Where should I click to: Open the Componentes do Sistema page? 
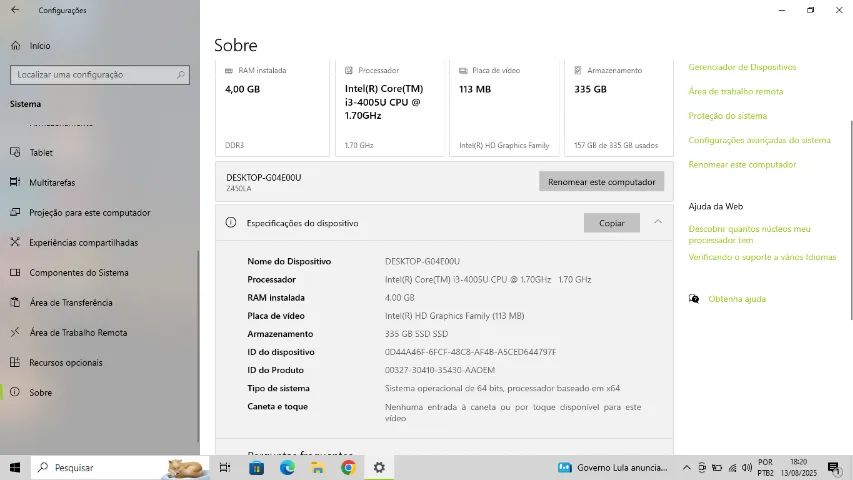100,272
